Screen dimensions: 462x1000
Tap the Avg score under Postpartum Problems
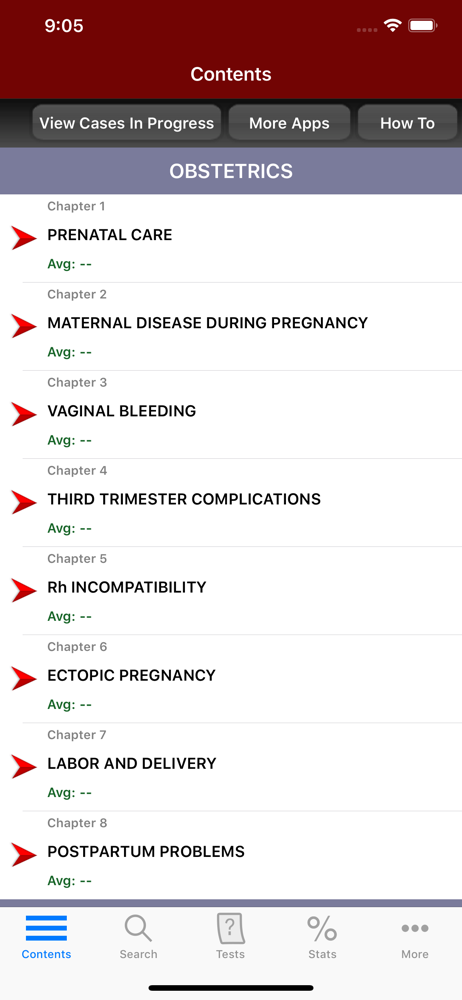pos(70,881)
